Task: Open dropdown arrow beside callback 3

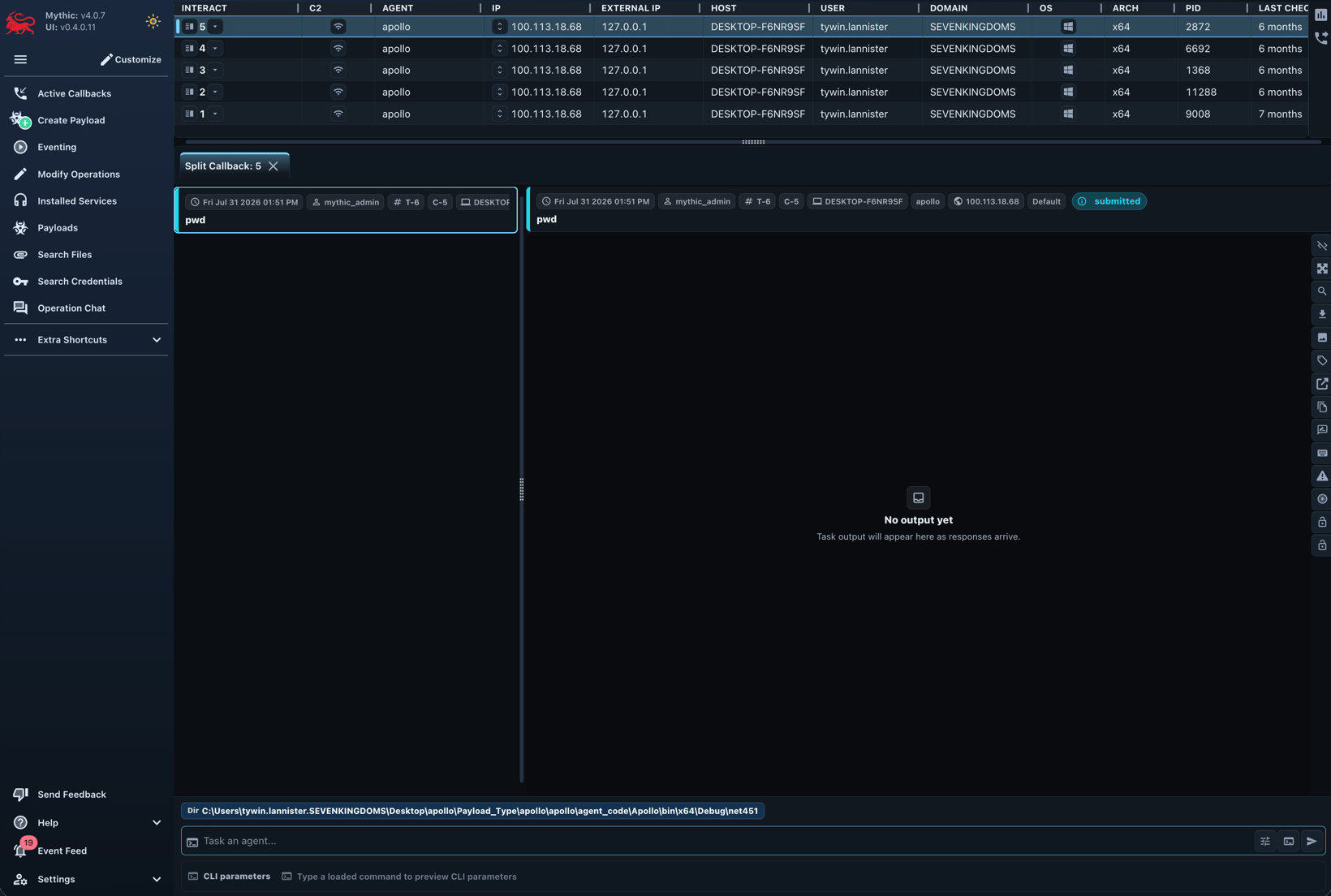Action: pos(215,70)
